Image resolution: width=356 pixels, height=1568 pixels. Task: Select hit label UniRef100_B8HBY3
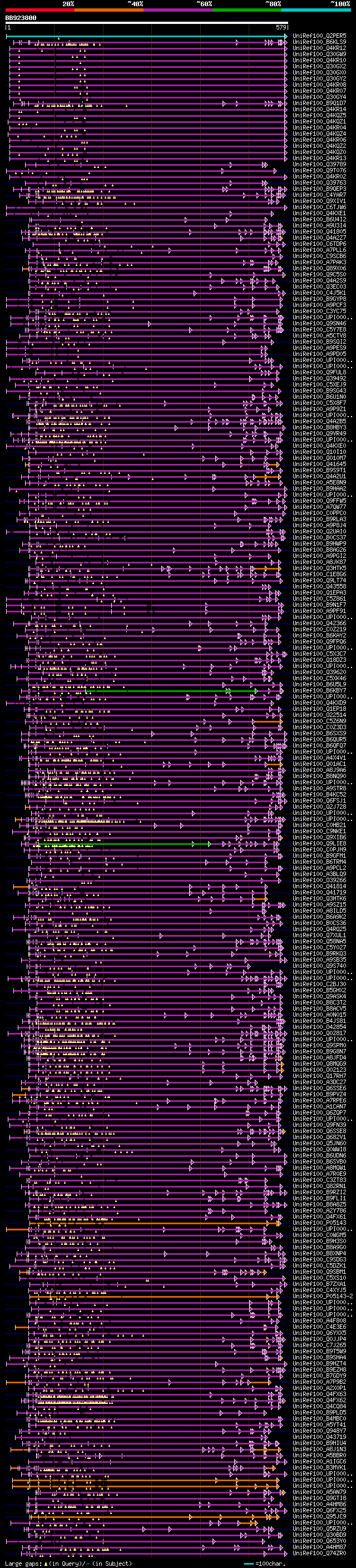click(319, 427)
